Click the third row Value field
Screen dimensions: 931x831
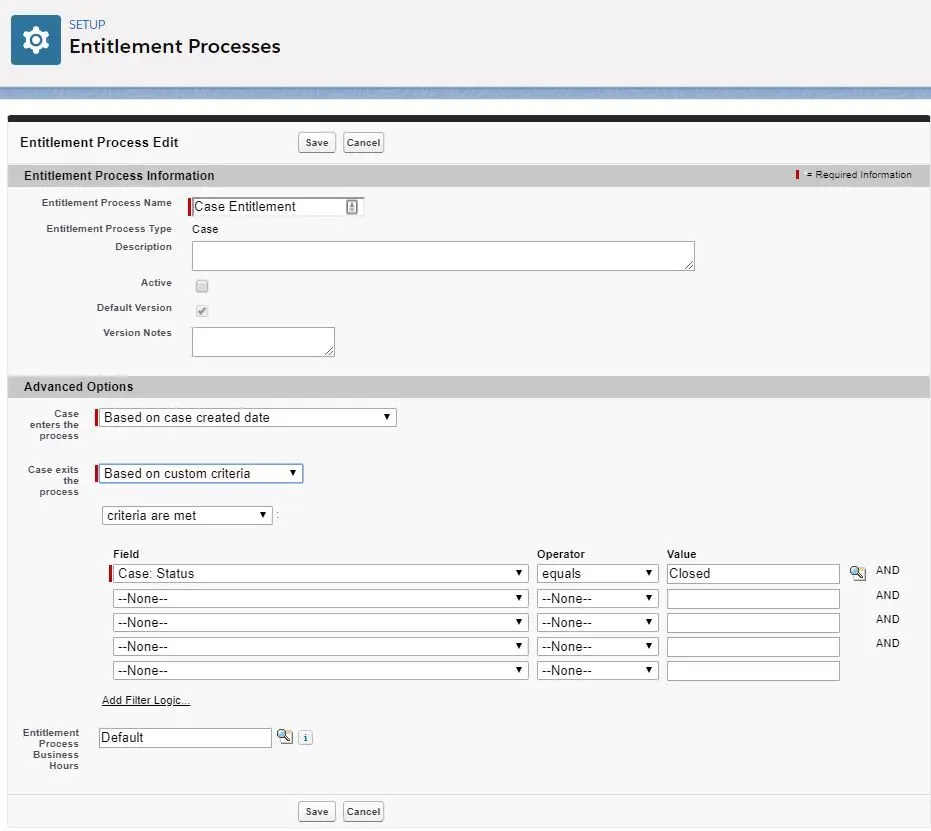click(x=753, y=623)
